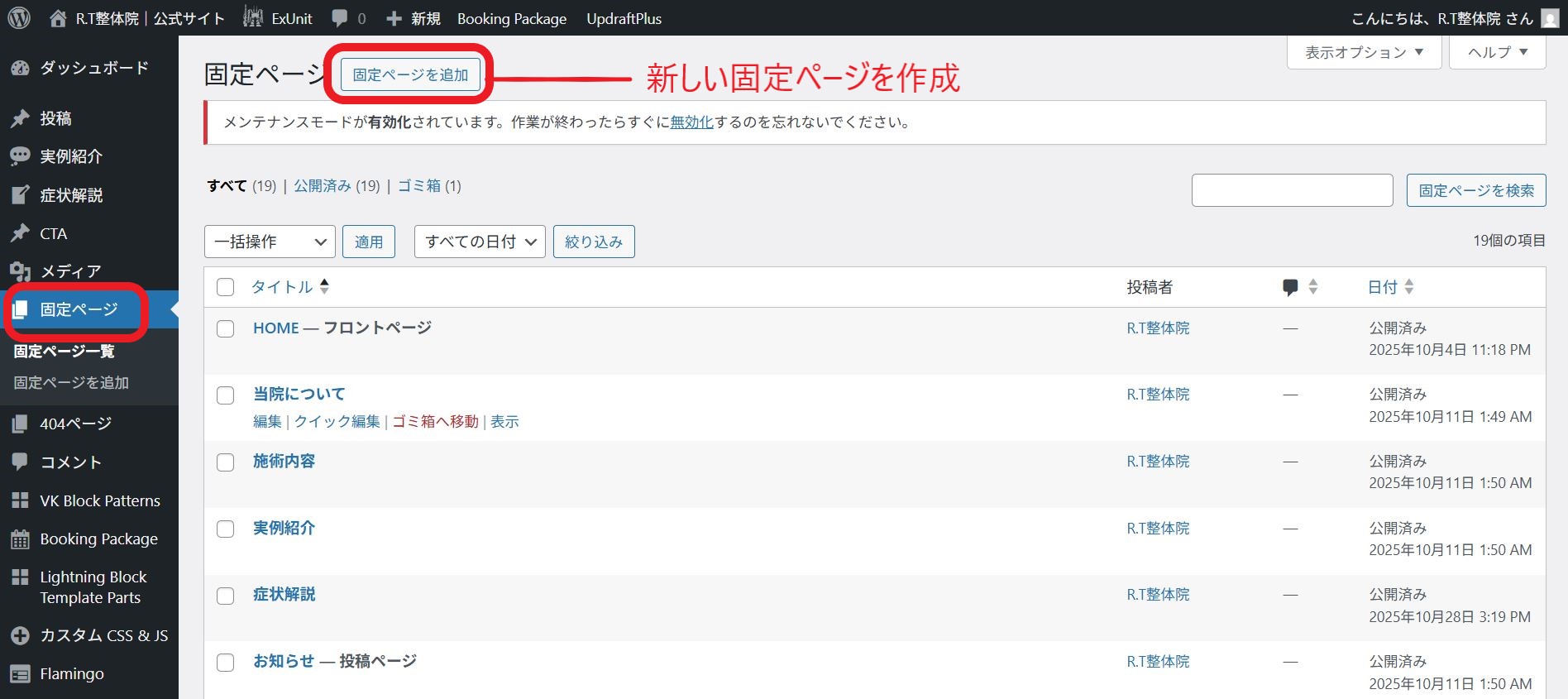Open the ダッシュボード dashboard icon
1568x699 pixels.
point(21,68)
